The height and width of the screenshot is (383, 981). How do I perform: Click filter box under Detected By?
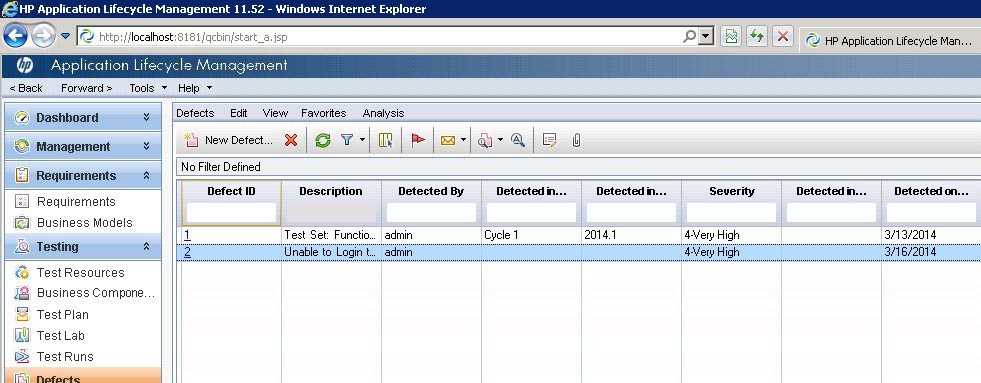point(431,213)
